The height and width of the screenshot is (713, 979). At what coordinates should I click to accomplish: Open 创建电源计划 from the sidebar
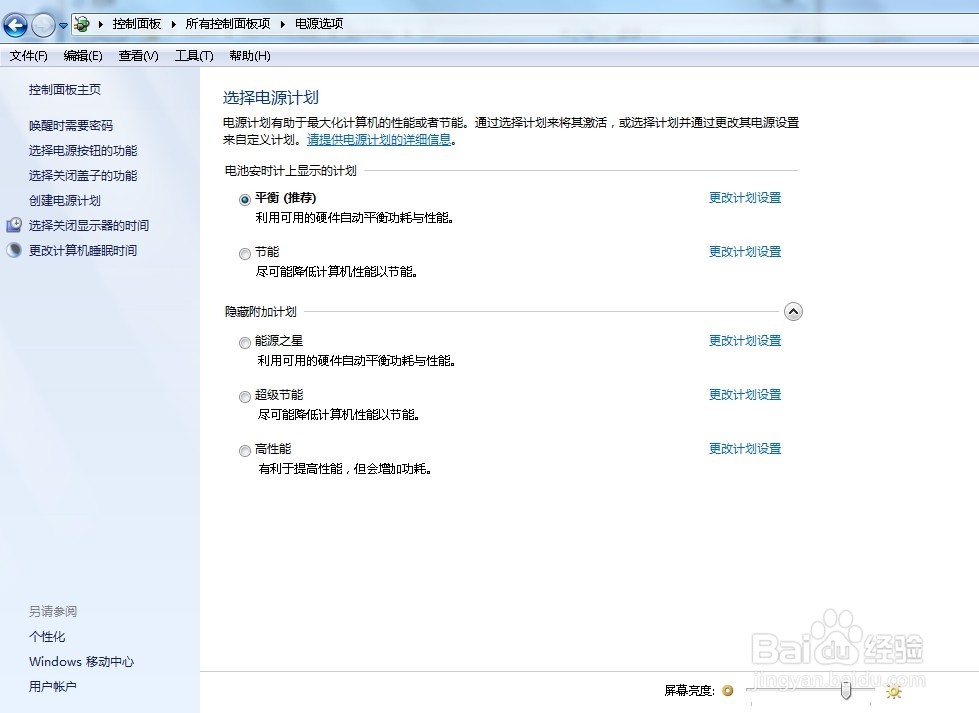click(64, 200)
